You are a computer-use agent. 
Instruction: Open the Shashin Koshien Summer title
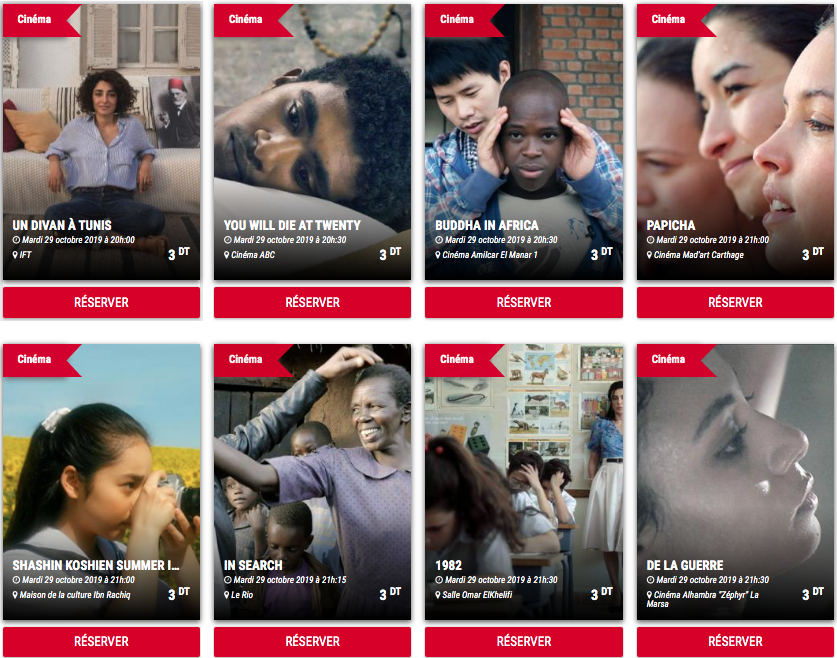(x=96, y=565)
